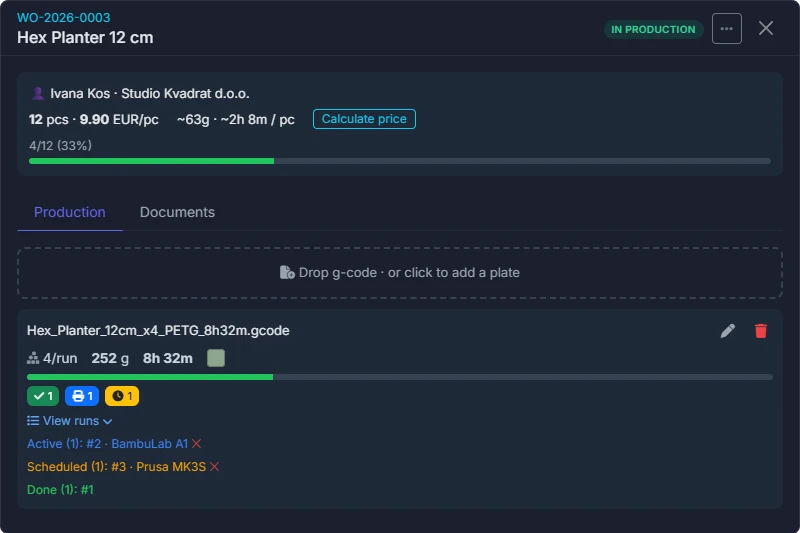Select the Production tab

(x=70, y=212)
